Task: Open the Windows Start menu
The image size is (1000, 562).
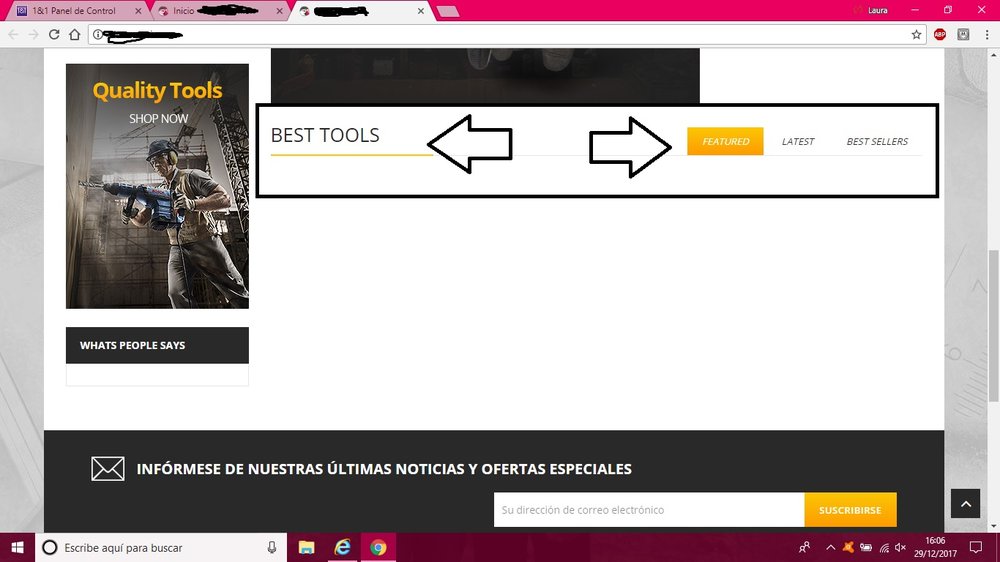Action: [x=17, y=547]
